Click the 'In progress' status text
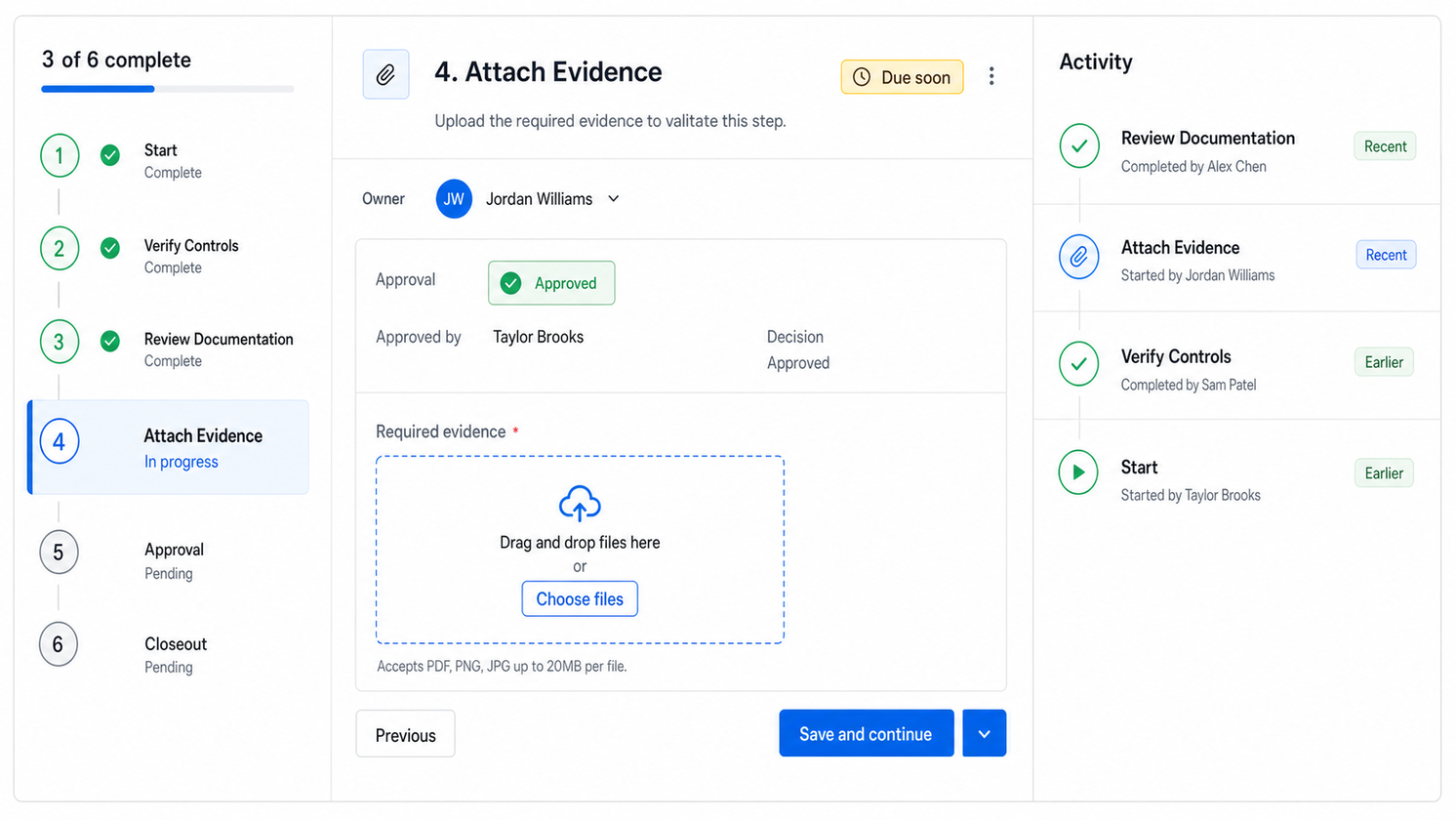 pos(182,462)
